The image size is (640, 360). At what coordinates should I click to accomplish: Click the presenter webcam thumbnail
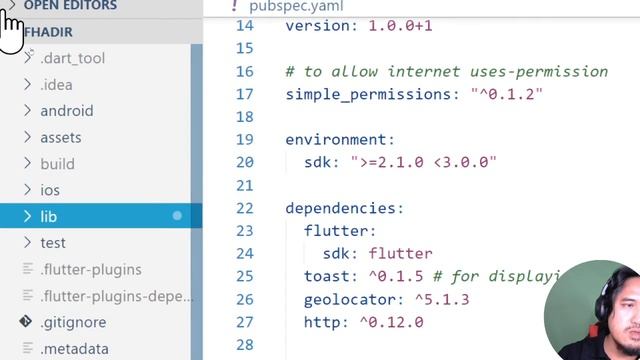[x=592, y=310]
